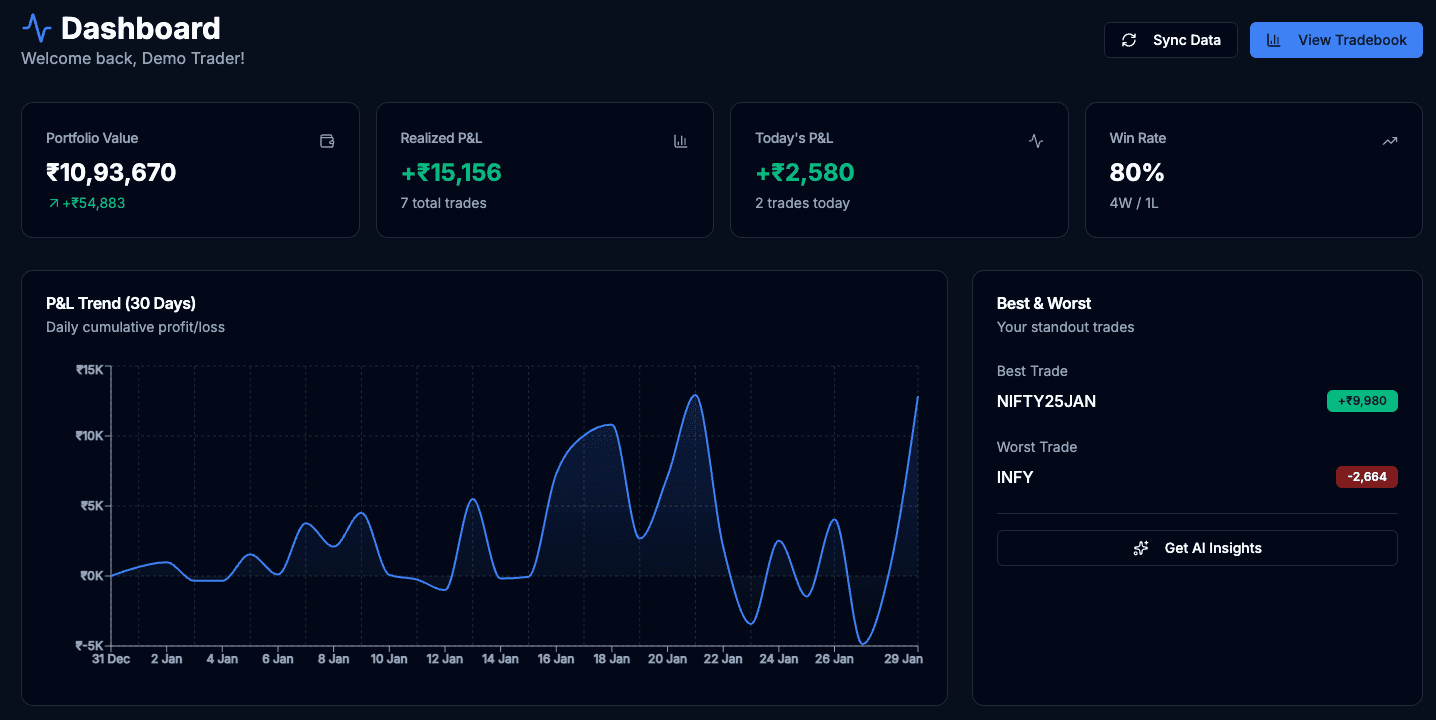
Task: Click the activity pulse icon in Today's P&L card
Action: tap(1036, 141)
